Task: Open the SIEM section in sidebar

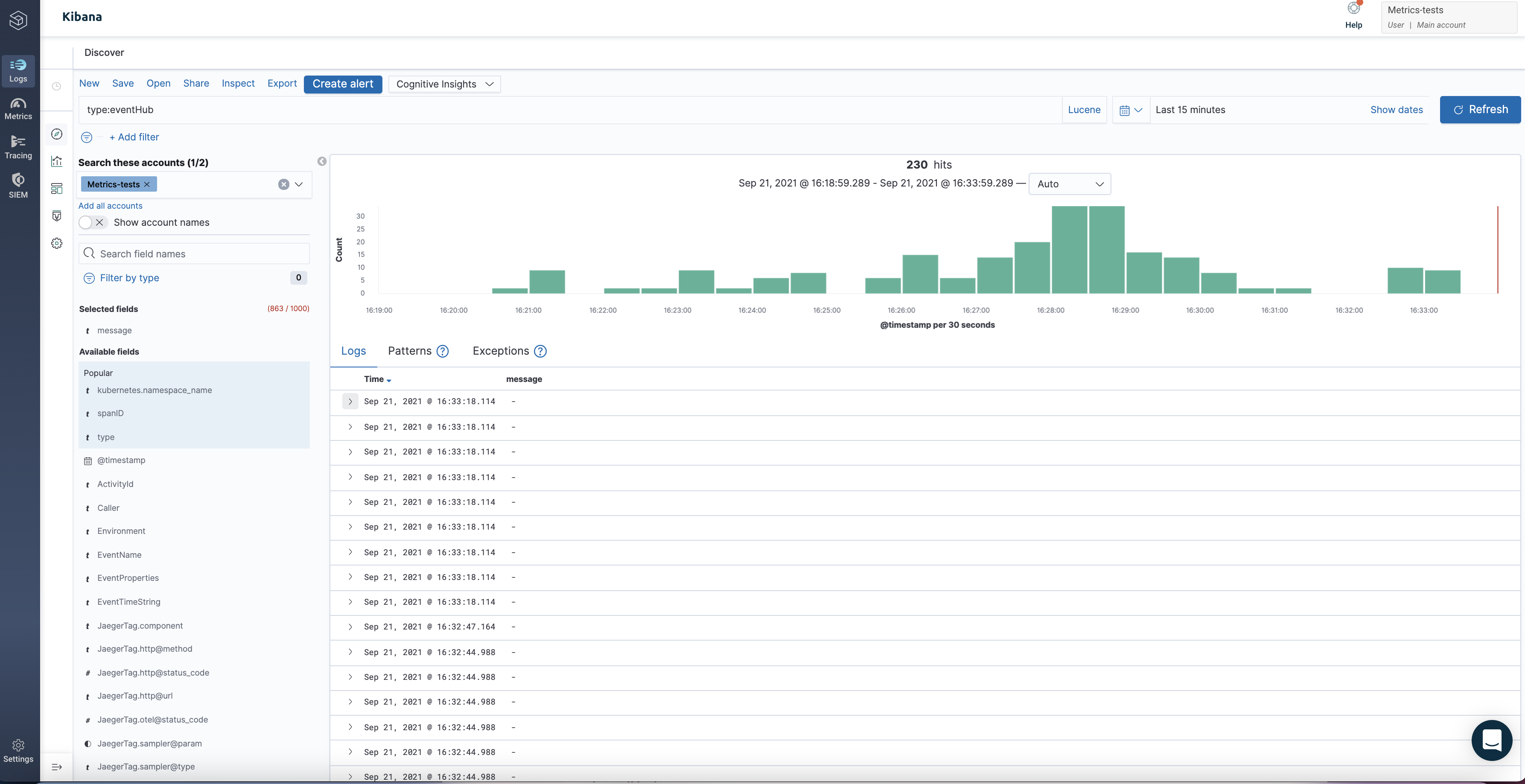Action: 18,186
